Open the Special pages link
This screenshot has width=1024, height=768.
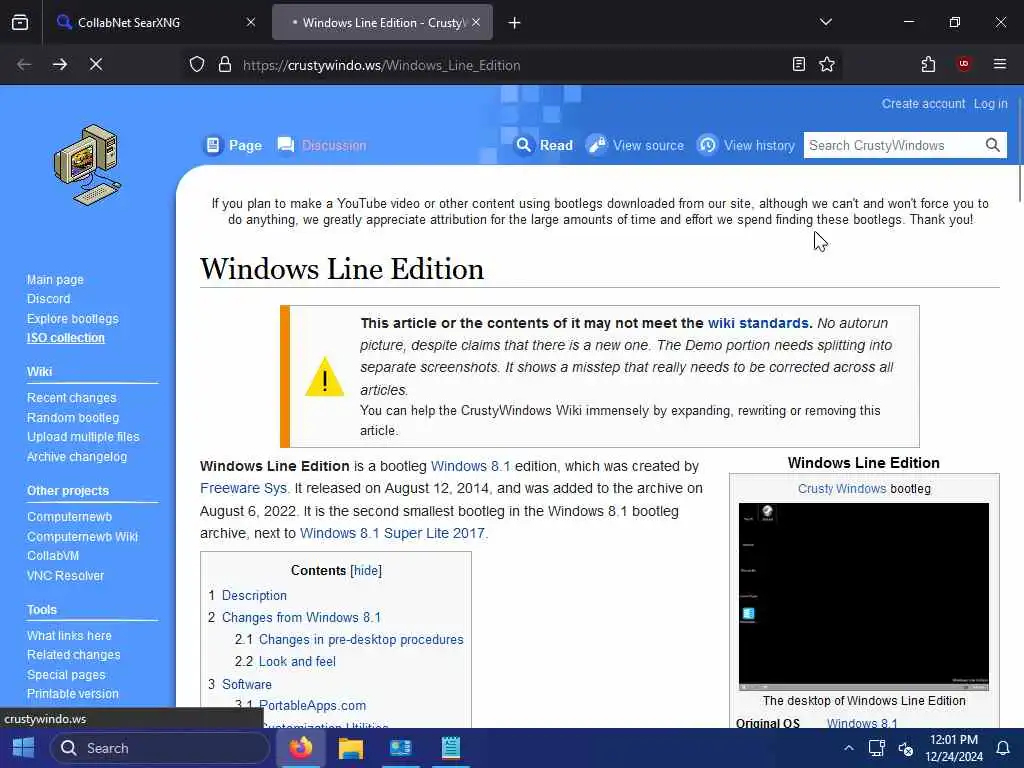[66, 675]
